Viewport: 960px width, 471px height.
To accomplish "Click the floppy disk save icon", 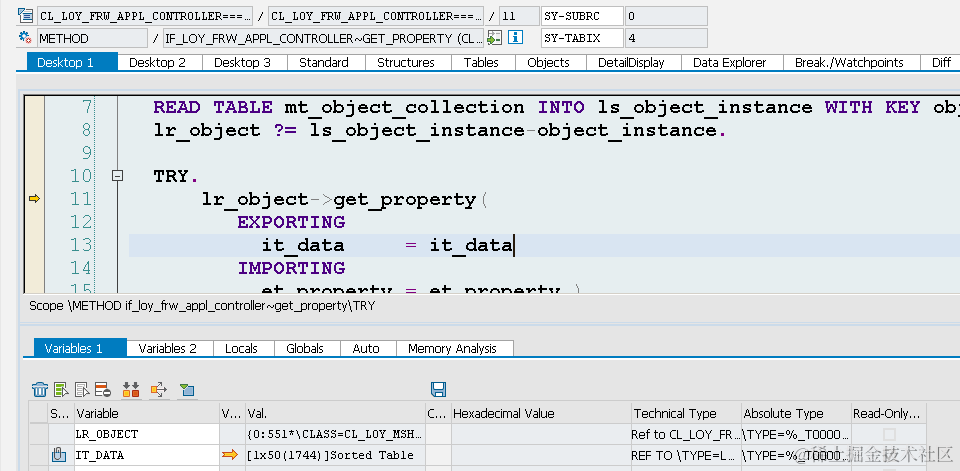I will point(438,389).
